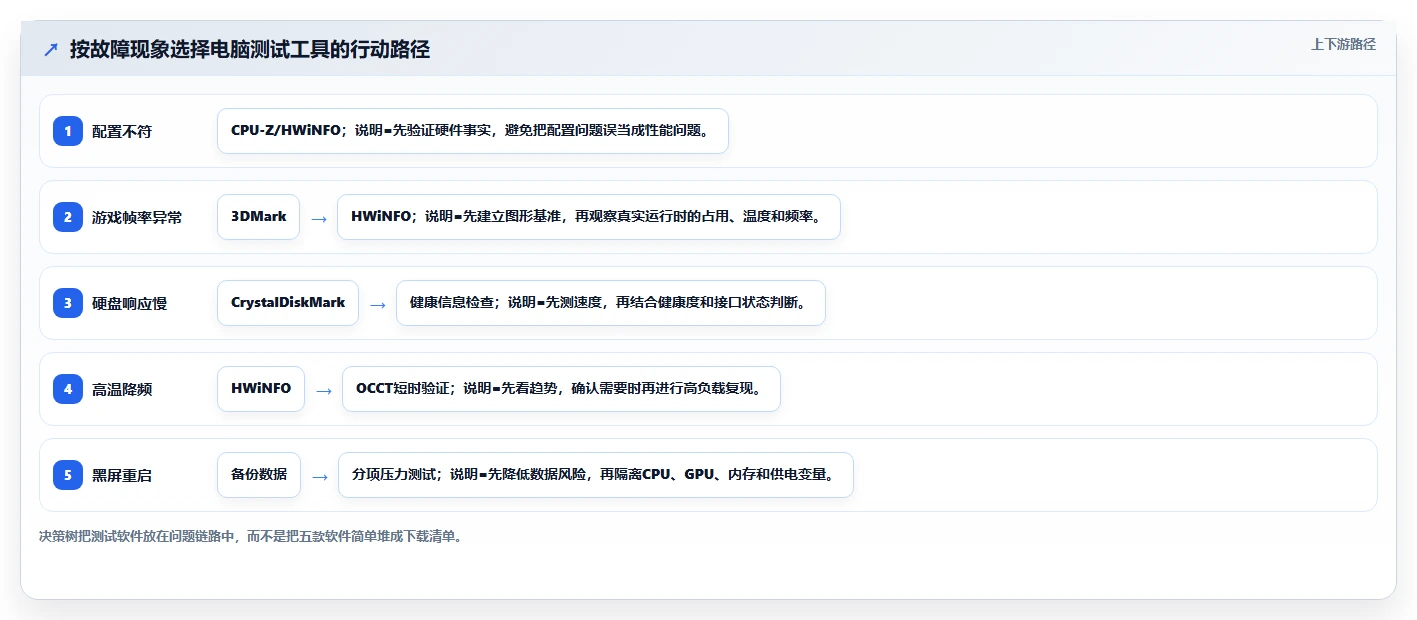Click the arrow after HWiNFO in row 4
The image size is (1417, 620).
pos(324,390)
